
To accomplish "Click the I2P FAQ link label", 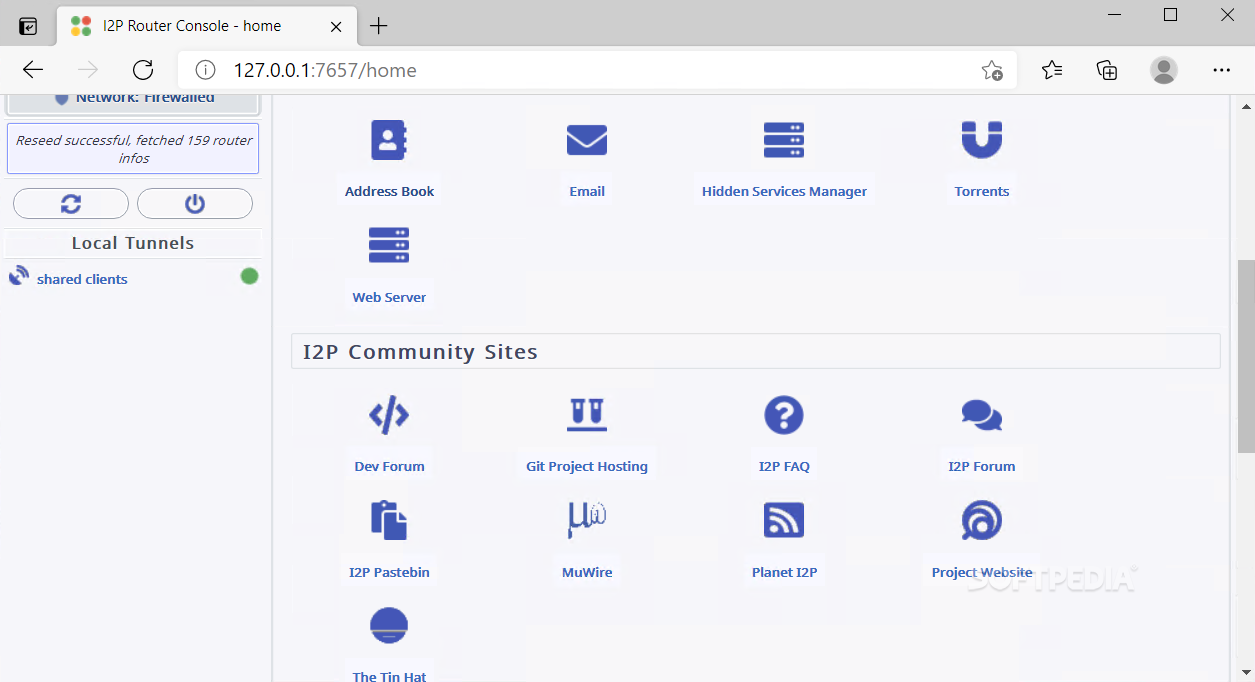I will (784, 466).
